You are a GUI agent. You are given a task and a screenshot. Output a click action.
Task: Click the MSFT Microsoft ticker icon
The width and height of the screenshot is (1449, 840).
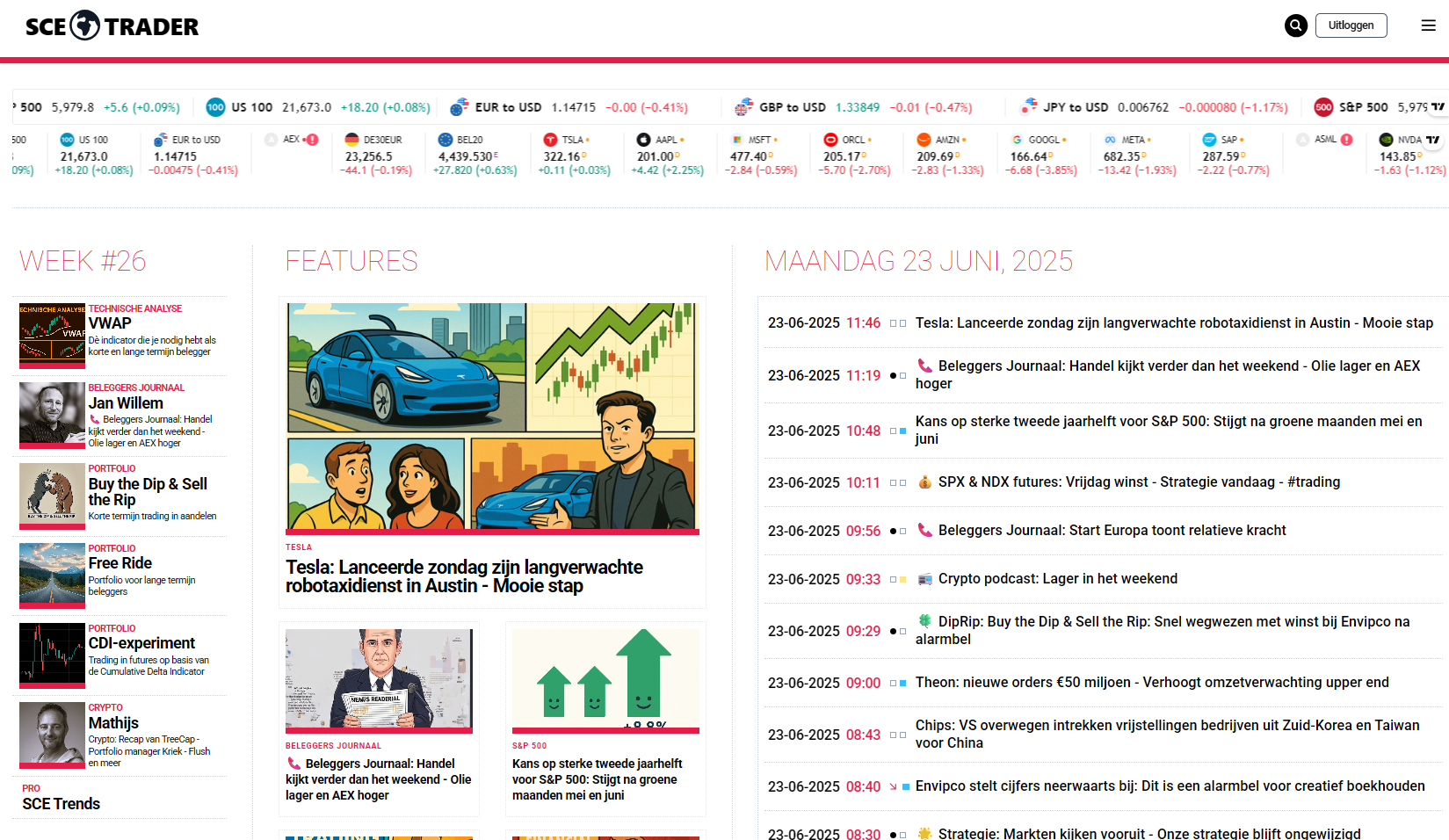[737, 140]
